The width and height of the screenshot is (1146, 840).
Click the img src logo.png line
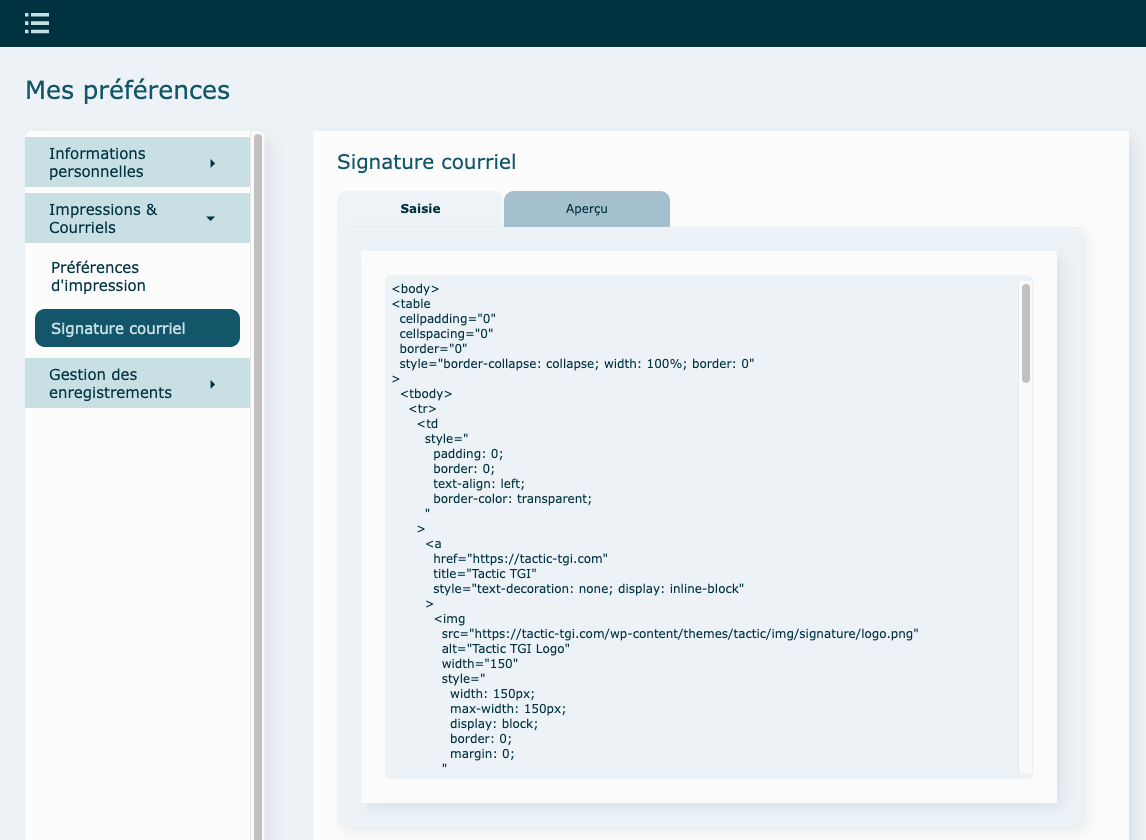[x=679, y=634]
